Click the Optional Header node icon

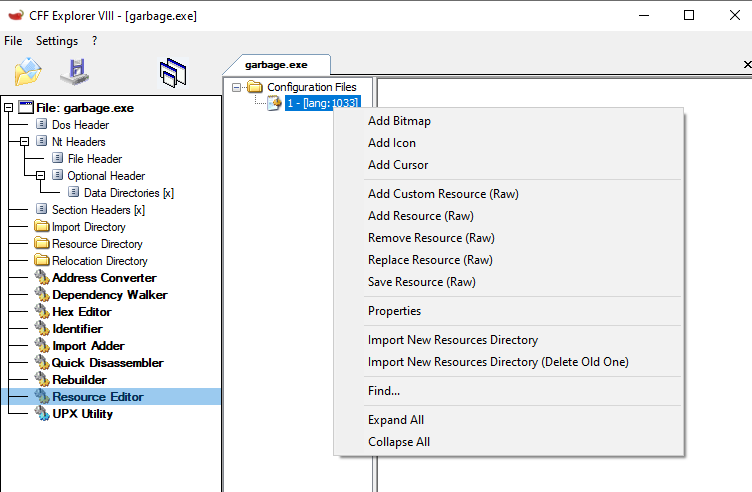coord(58,175)
